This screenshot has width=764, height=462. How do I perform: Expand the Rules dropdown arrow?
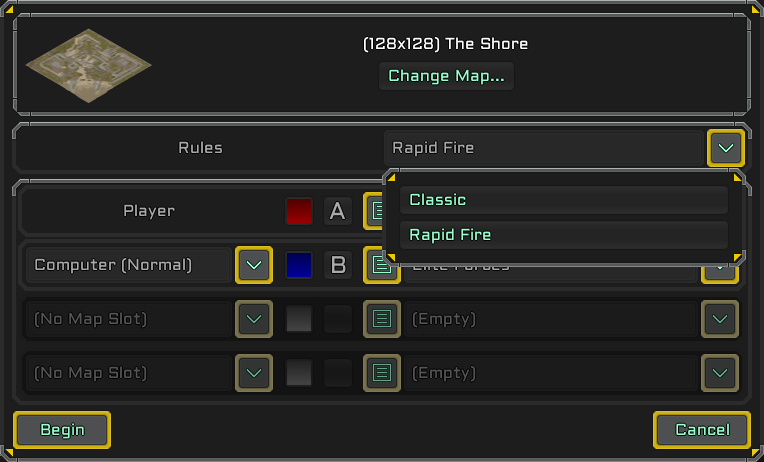725,148
